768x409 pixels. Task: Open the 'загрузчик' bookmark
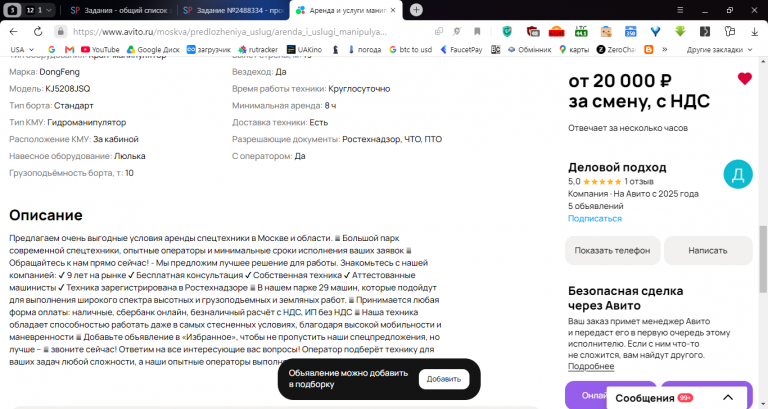pos(209,49)
